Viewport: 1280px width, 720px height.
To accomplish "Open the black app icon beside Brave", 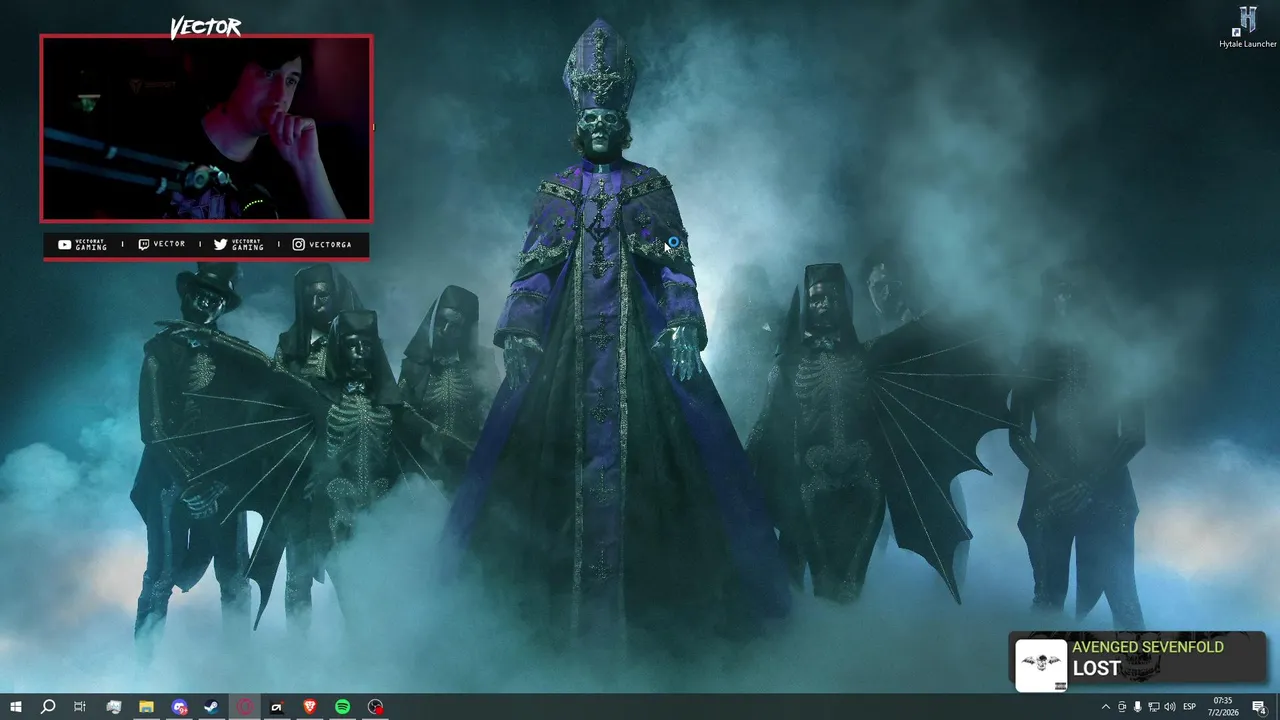I will (277, 707).
